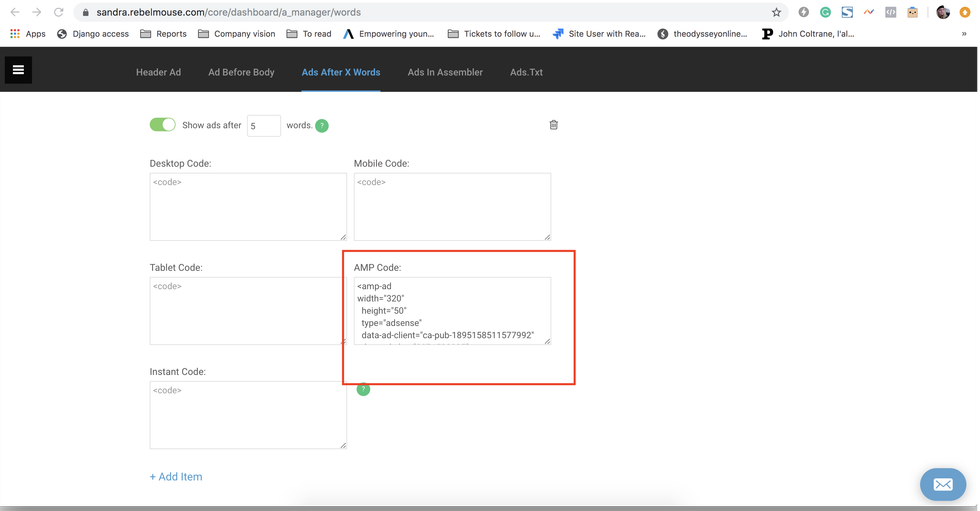Open the Reports bookmark folder
This screenshot has width=980, height=511.
click(164, 34)
